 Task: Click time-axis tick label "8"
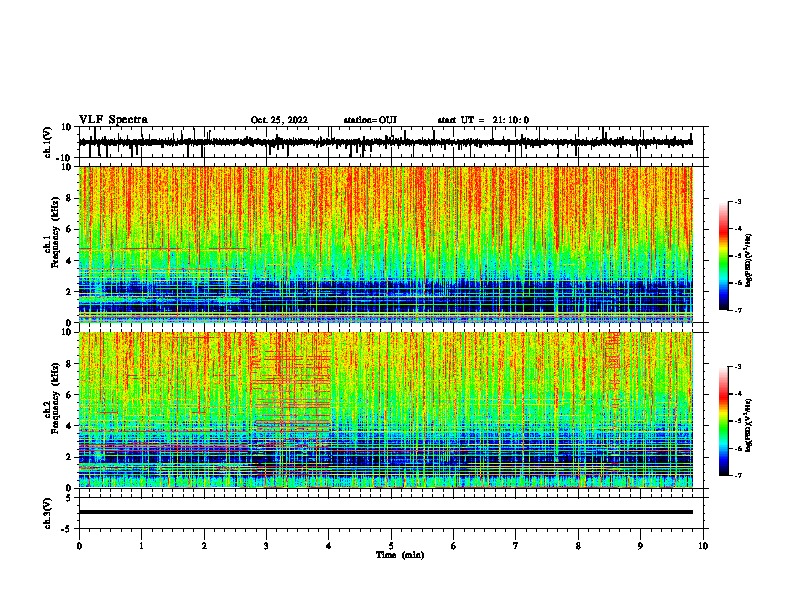pyautogui.click(x=578, y=546)
